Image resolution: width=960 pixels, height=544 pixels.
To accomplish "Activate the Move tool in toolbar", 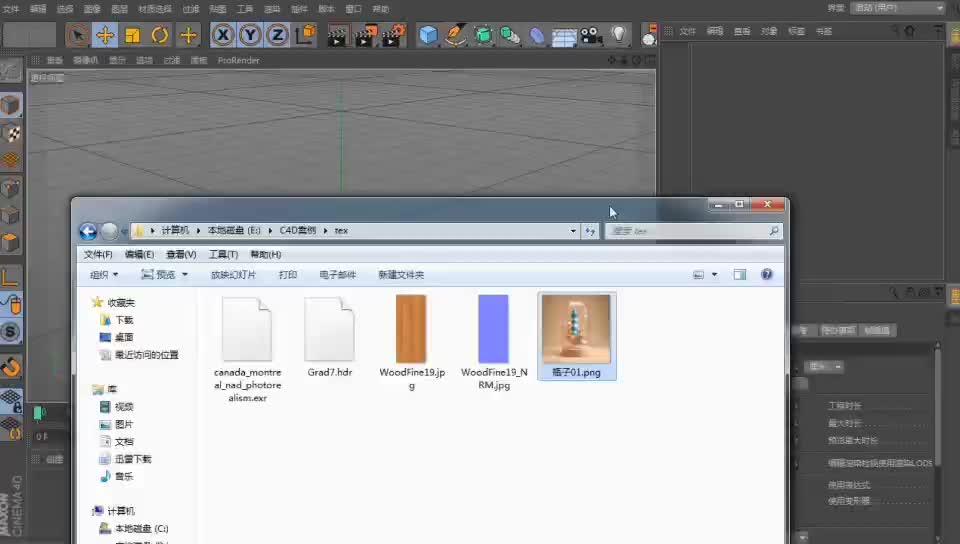I will click(x=105, y=35).
